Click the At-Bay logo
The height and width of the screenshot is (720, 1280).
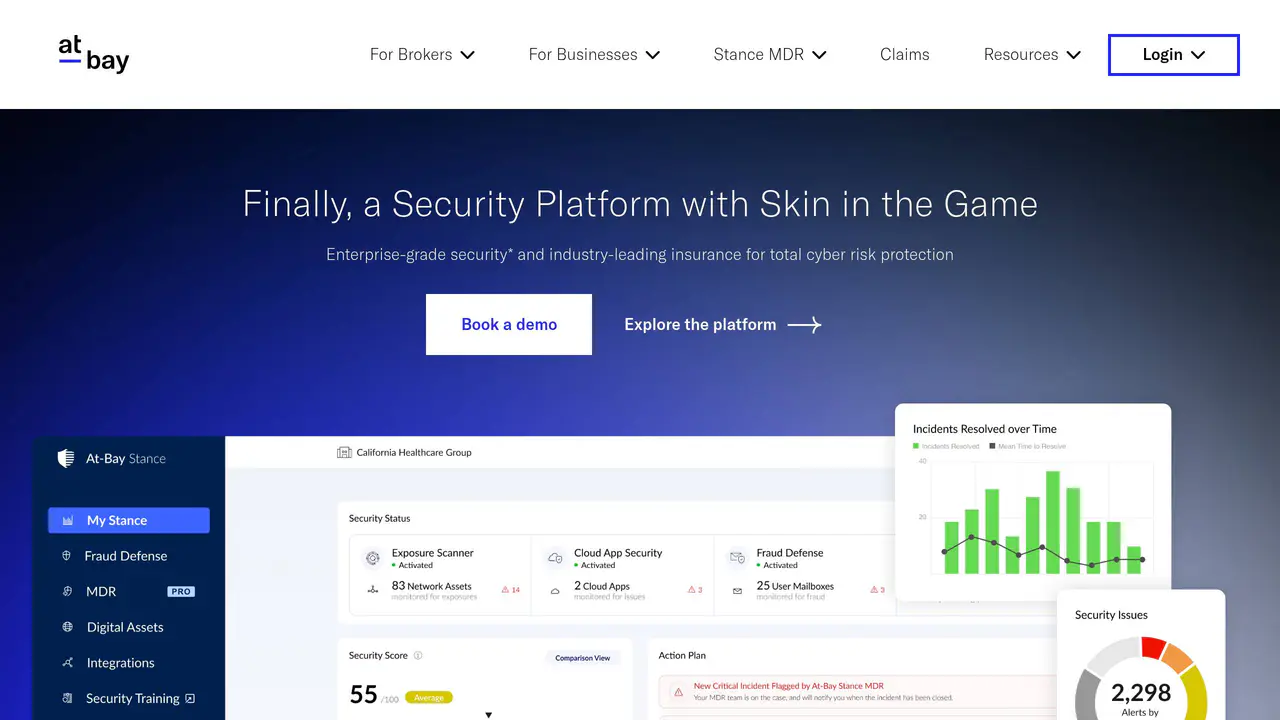[94, 54]
